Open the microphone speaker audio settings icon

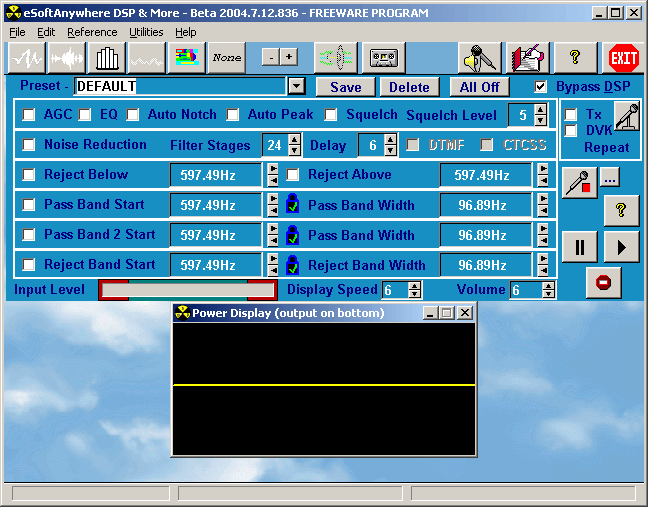click(x=479, y=58)
